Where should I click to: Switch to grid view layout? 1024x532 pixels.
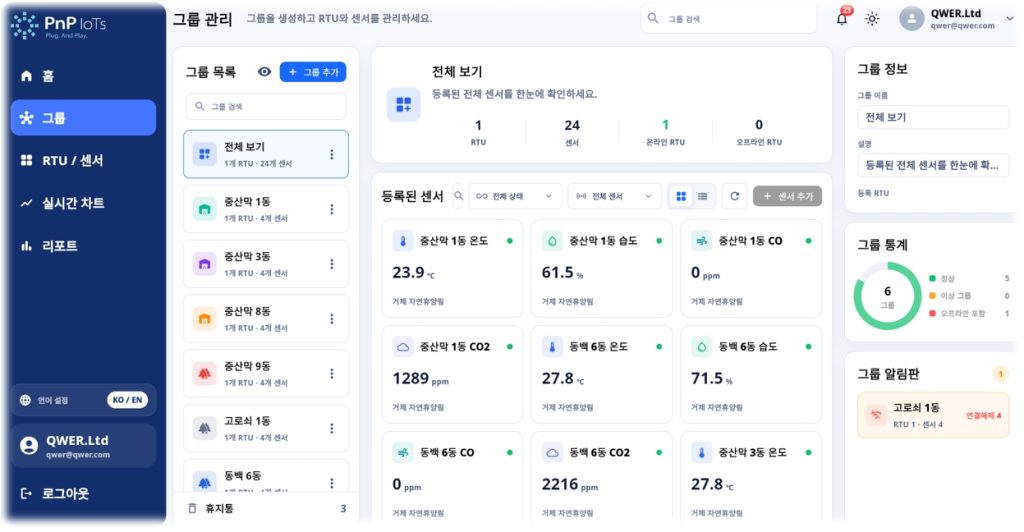pos(681,196)
